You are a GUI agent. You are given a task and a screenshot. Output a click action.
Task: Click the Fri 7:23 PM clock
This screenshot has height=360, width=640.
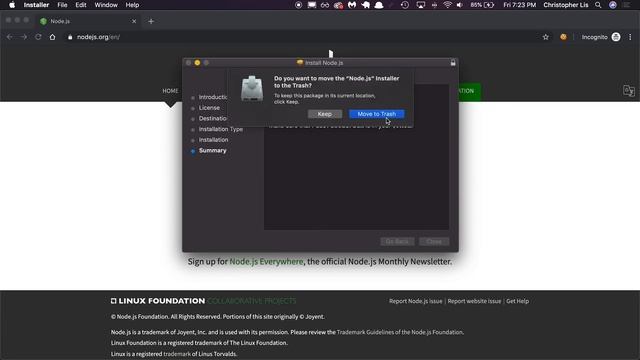(x=519, y=5)
